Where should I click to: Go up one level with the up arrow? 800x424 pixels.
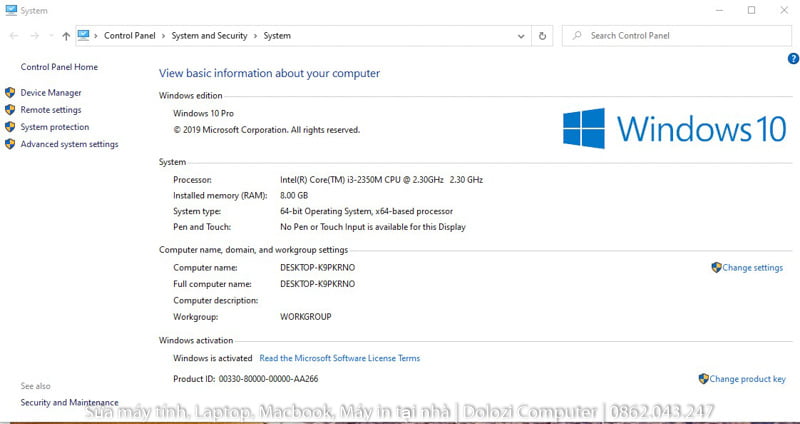pos(66,36)
